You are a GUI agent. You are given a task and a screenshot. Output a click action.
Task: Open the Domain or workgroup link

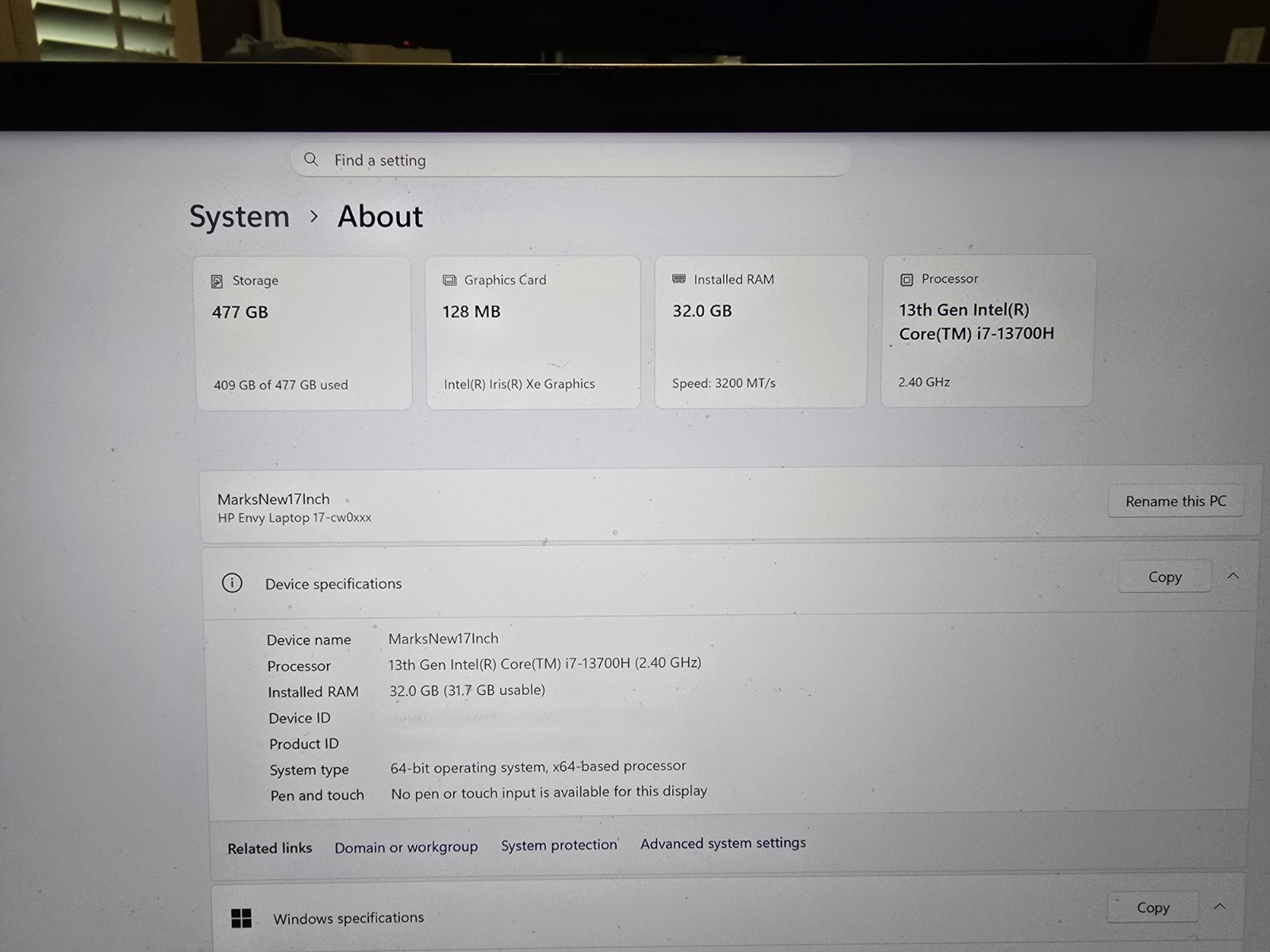406,847
